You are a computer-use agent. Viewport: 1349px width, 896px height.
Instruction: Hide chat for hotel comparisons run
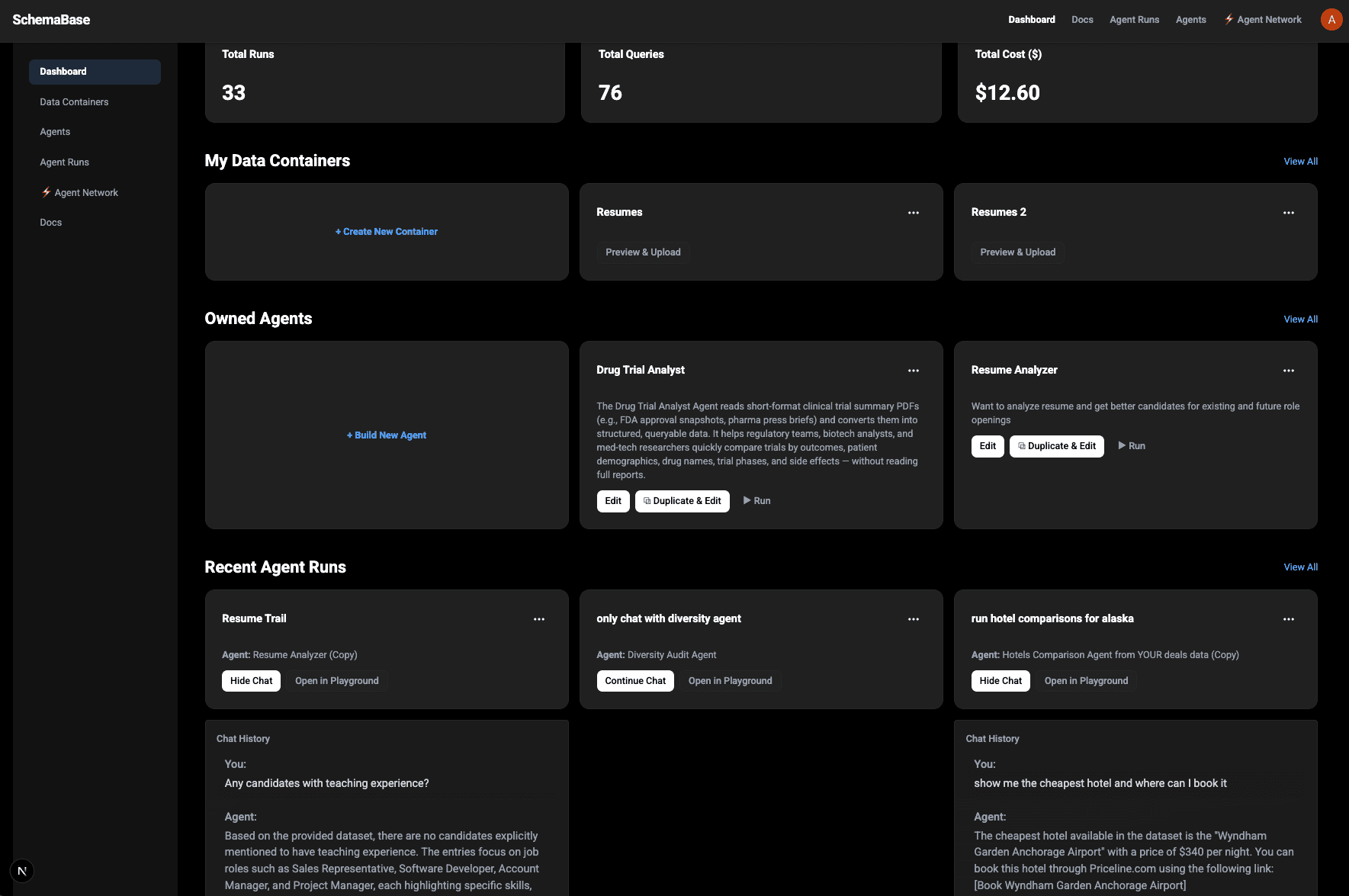tap(1001, 680)
